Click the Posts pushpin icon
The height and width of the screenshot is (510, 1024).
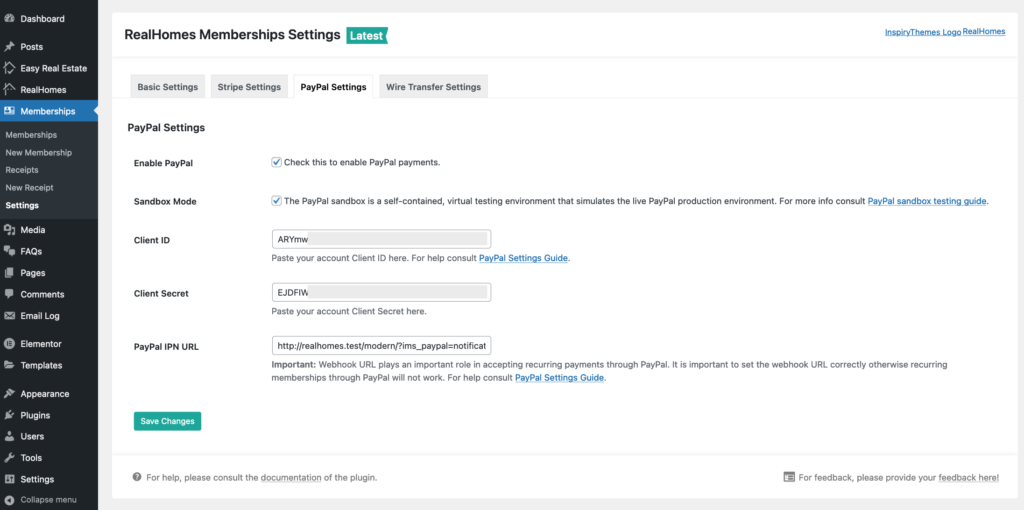(9, 47)
